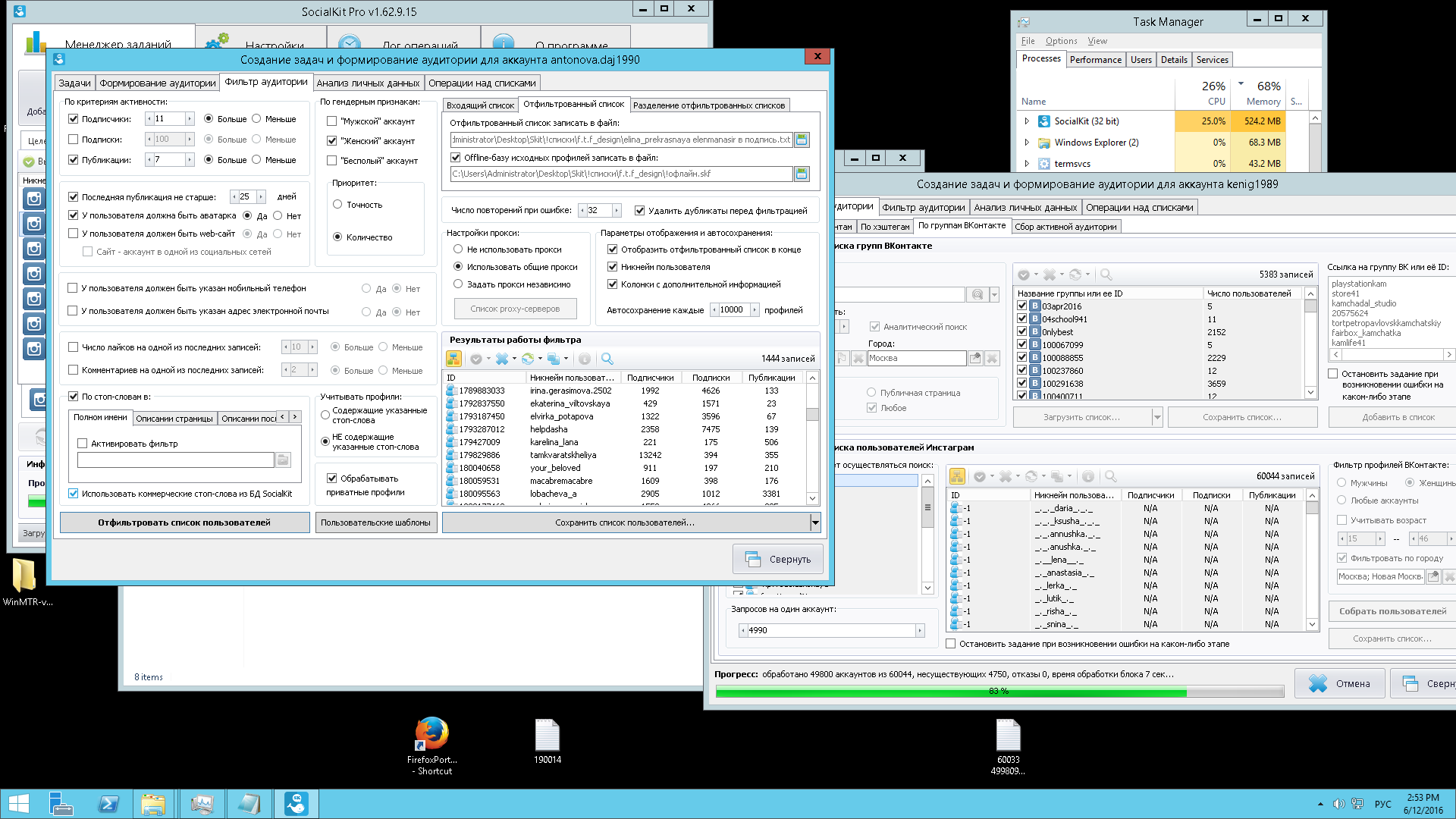
Task: Open dropdown arrow on Сохранить список пользователей button
Action: coord(815,522)
